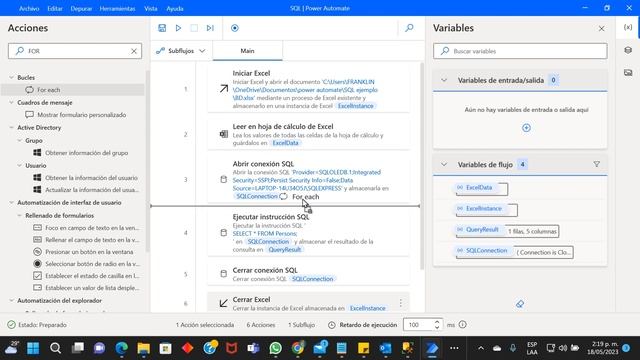
Task: Open WhatsApp from taskbar
Action: [x=276, y=348]
